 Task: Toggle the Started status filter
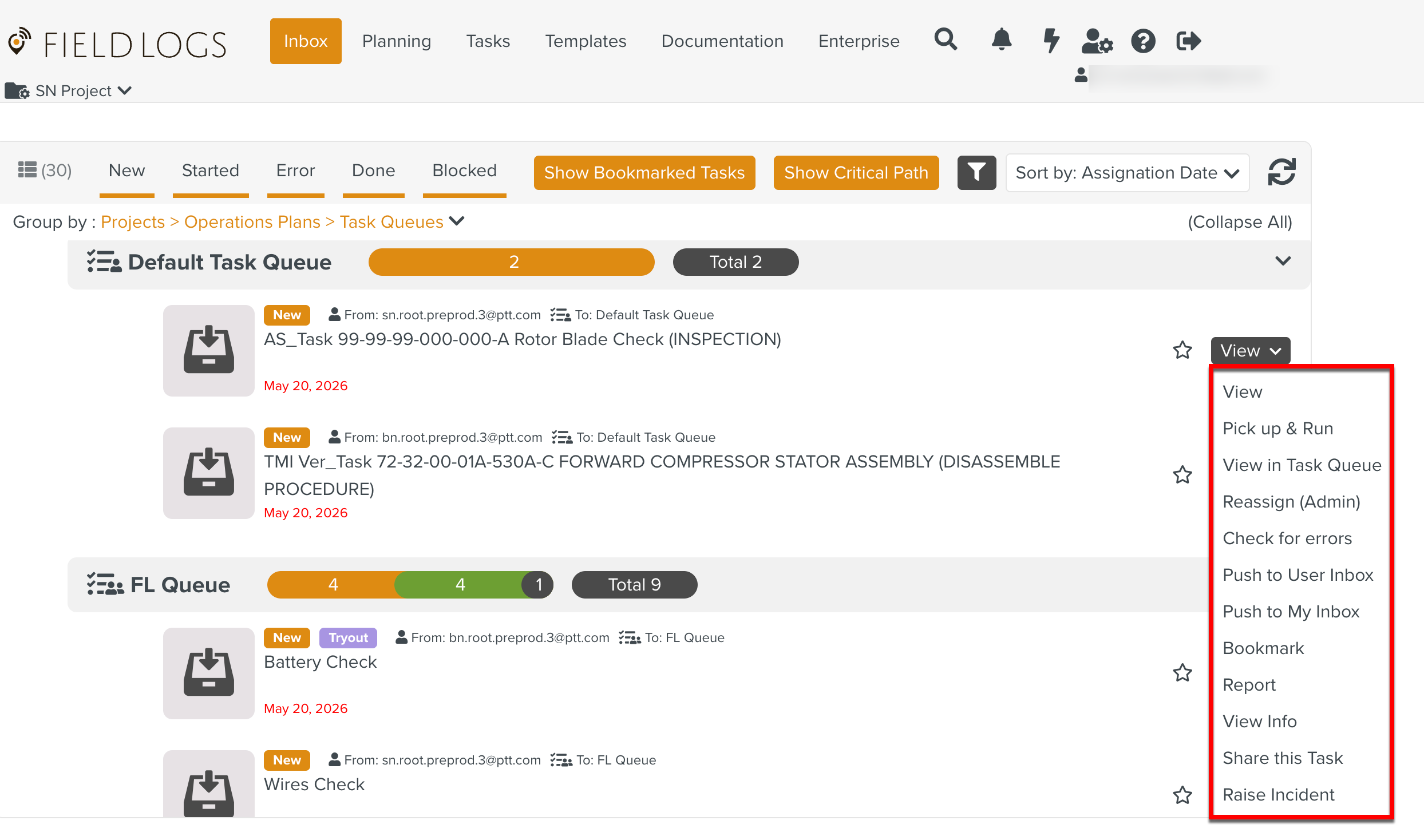pyautogui.click(x=210, y=171)
